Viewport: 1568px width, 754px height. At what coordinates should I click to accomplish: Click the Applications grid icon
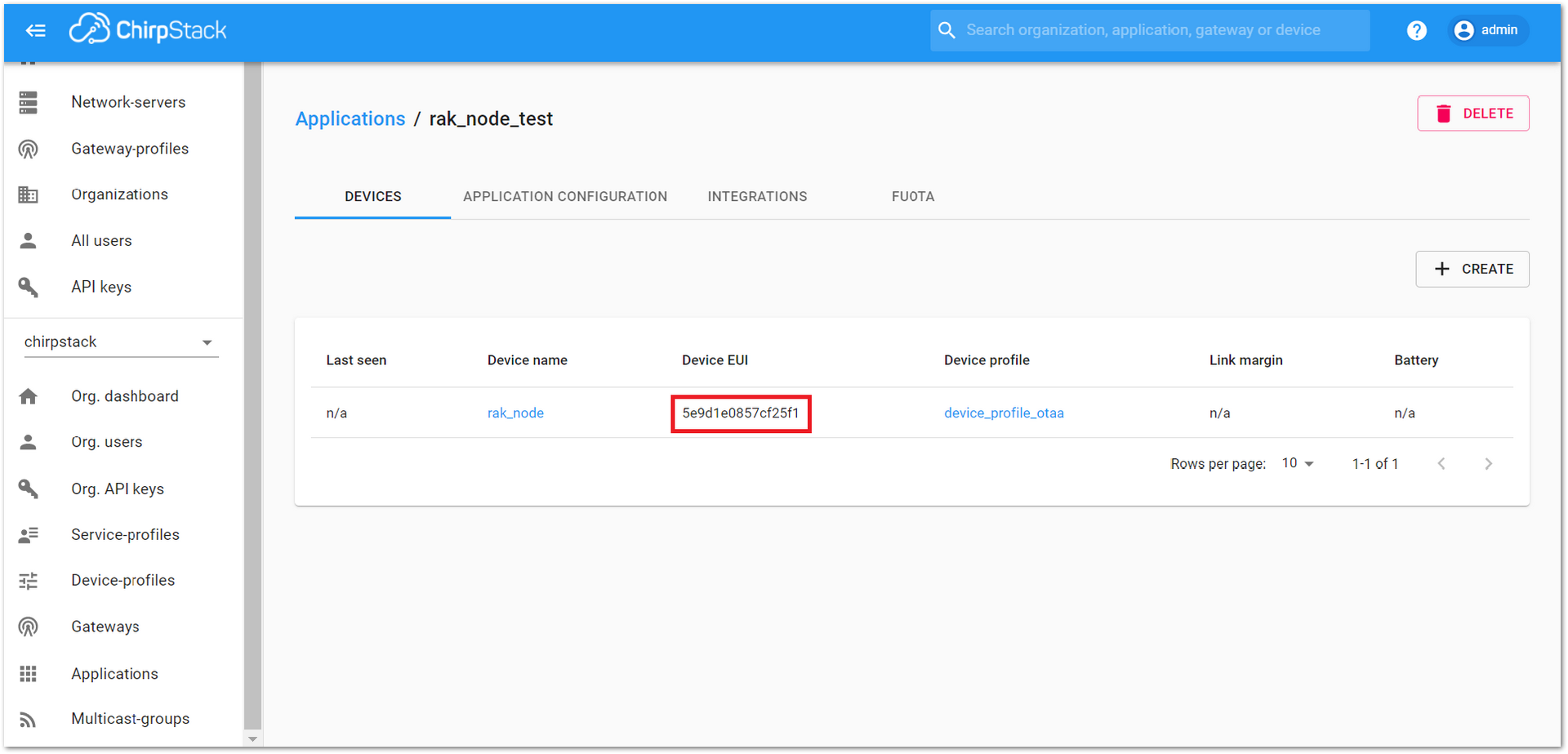[29, 673]
